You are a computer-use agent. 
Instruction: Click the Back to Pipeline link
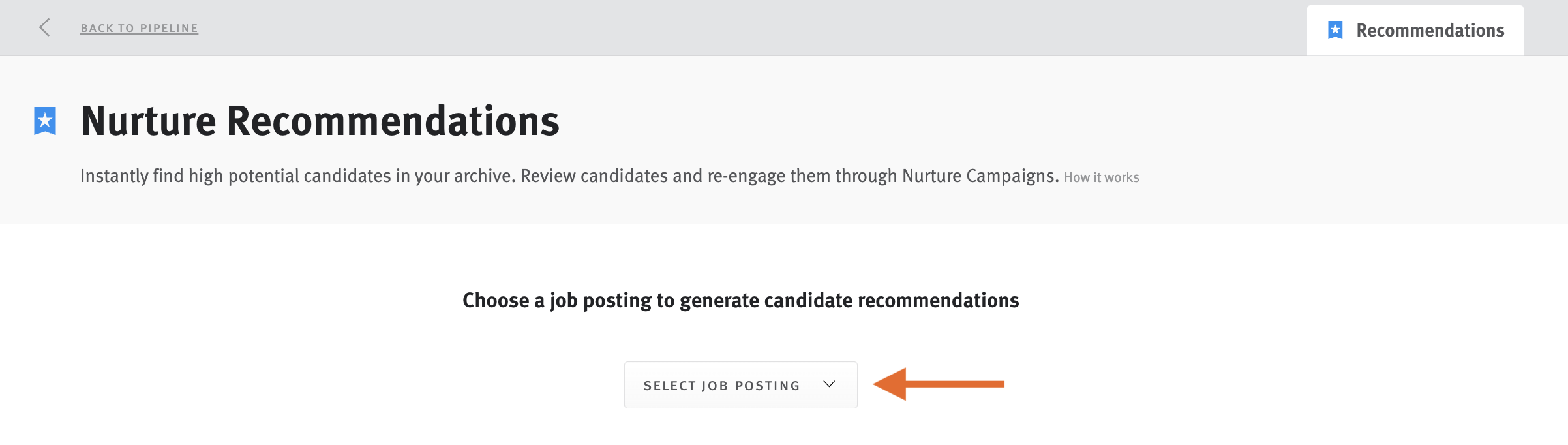point(139,28)
